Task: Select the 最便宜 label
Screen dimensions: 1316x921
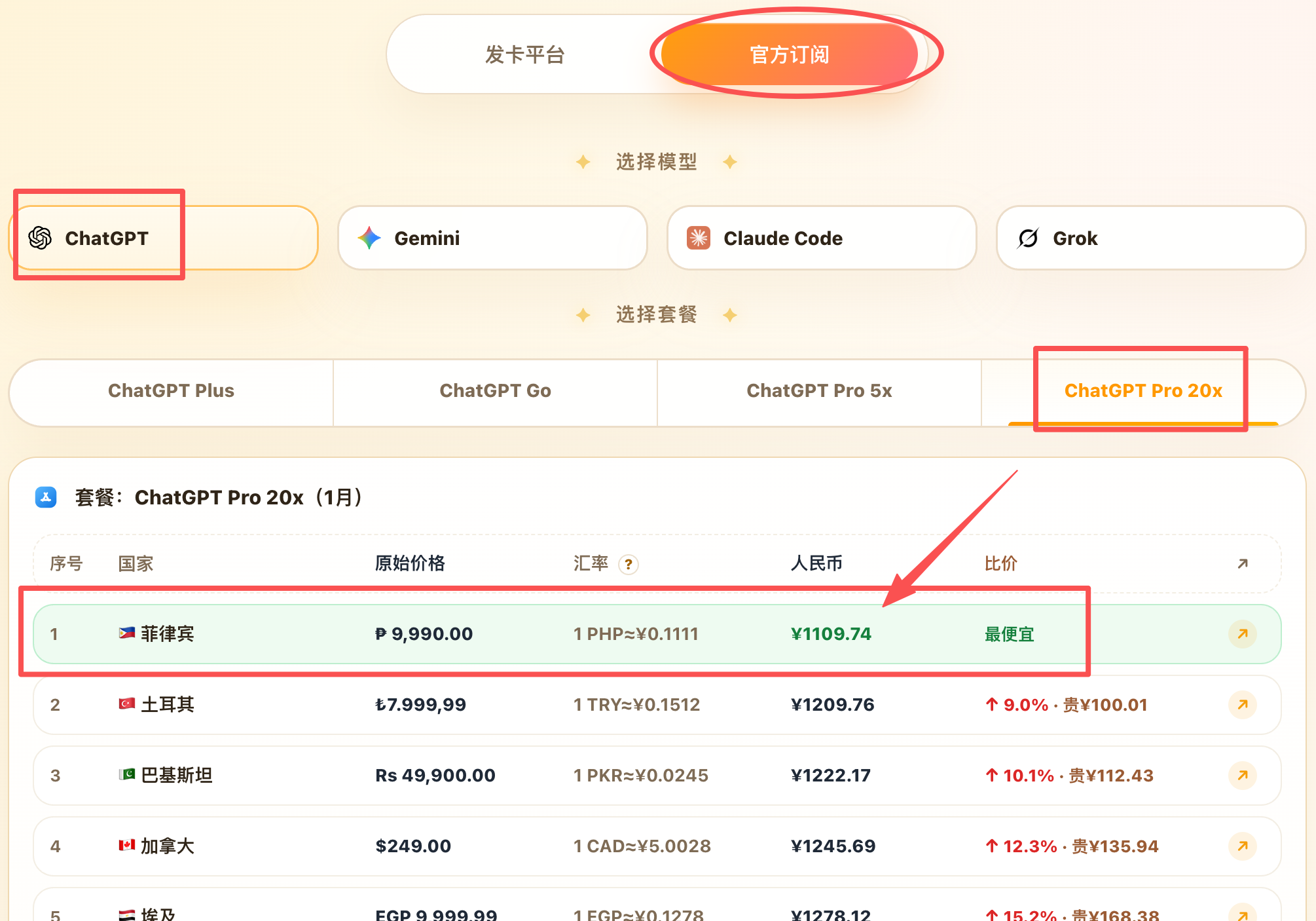Action: point(1010,634)
